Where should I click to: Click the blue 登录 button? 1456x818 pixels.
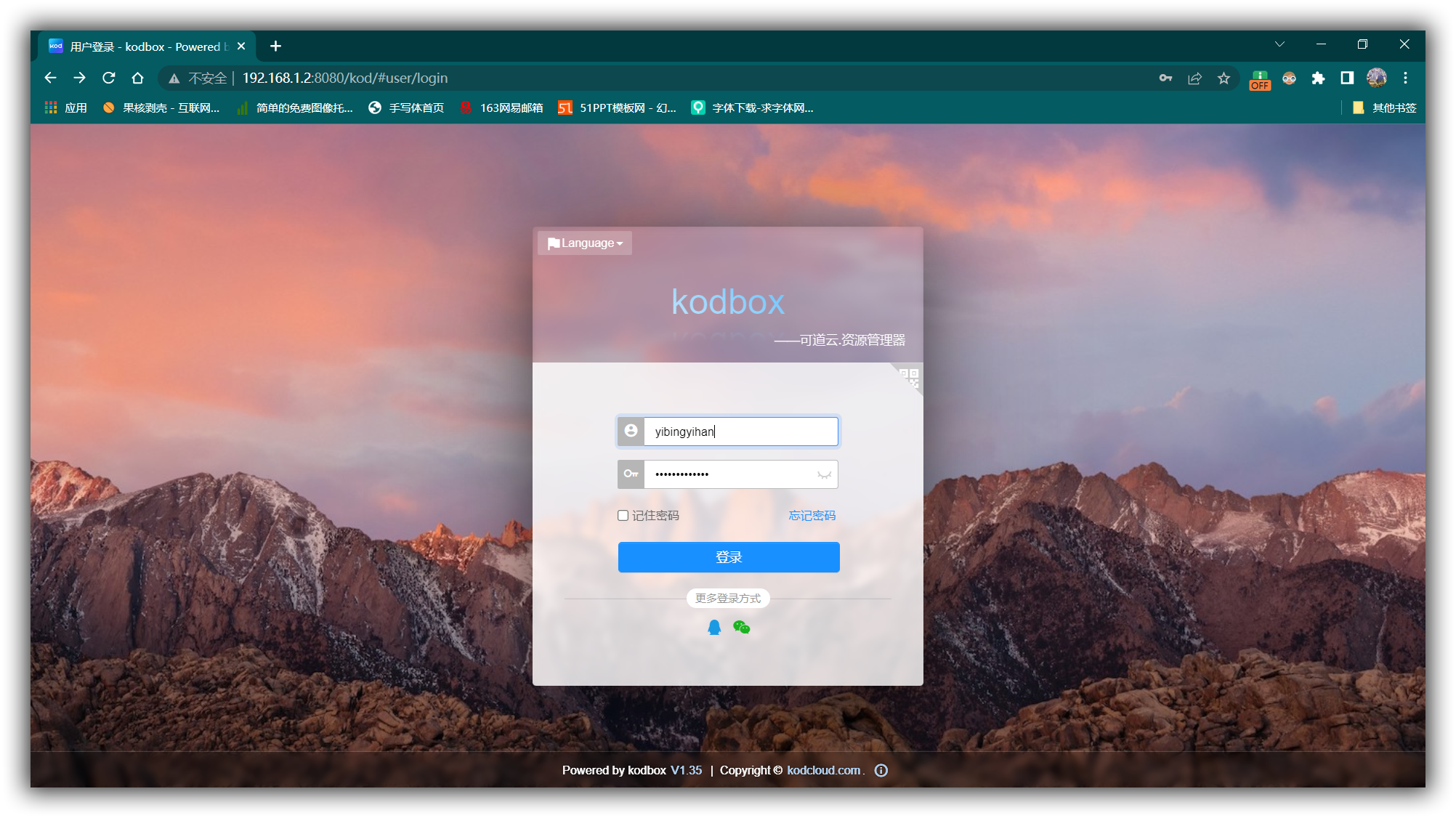[729, 557]
